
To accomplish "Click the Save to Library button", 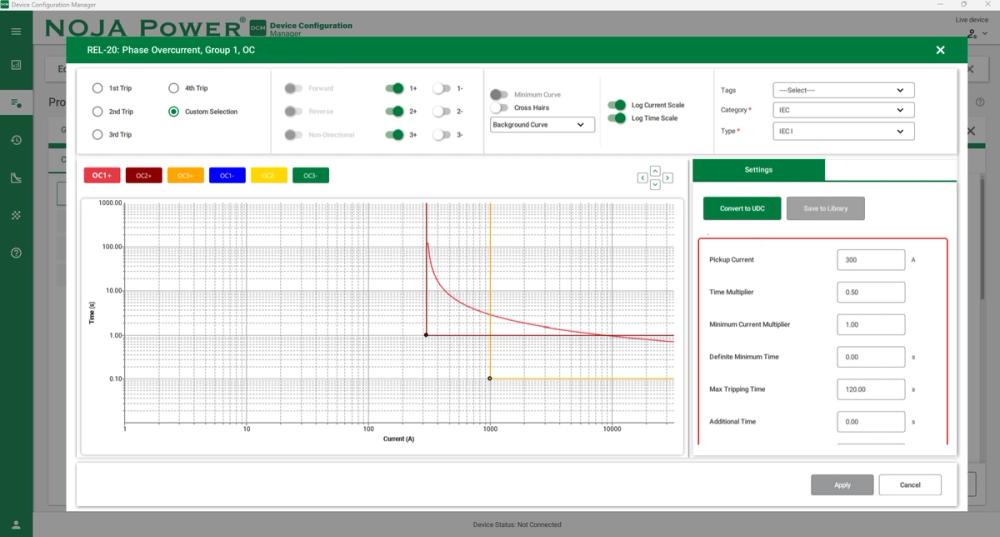I will click(825, 209).
